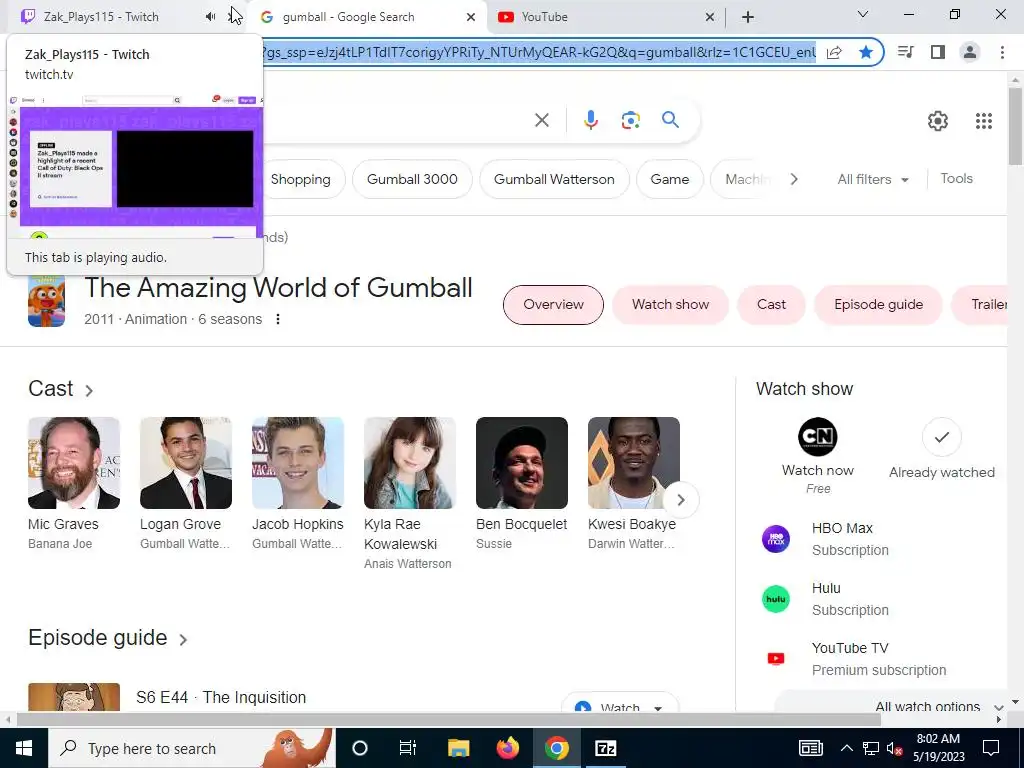The image size is (1024, 768).
Task: Mute the Twitch tab audio speaker icon
Action: (x=210, y=16)
